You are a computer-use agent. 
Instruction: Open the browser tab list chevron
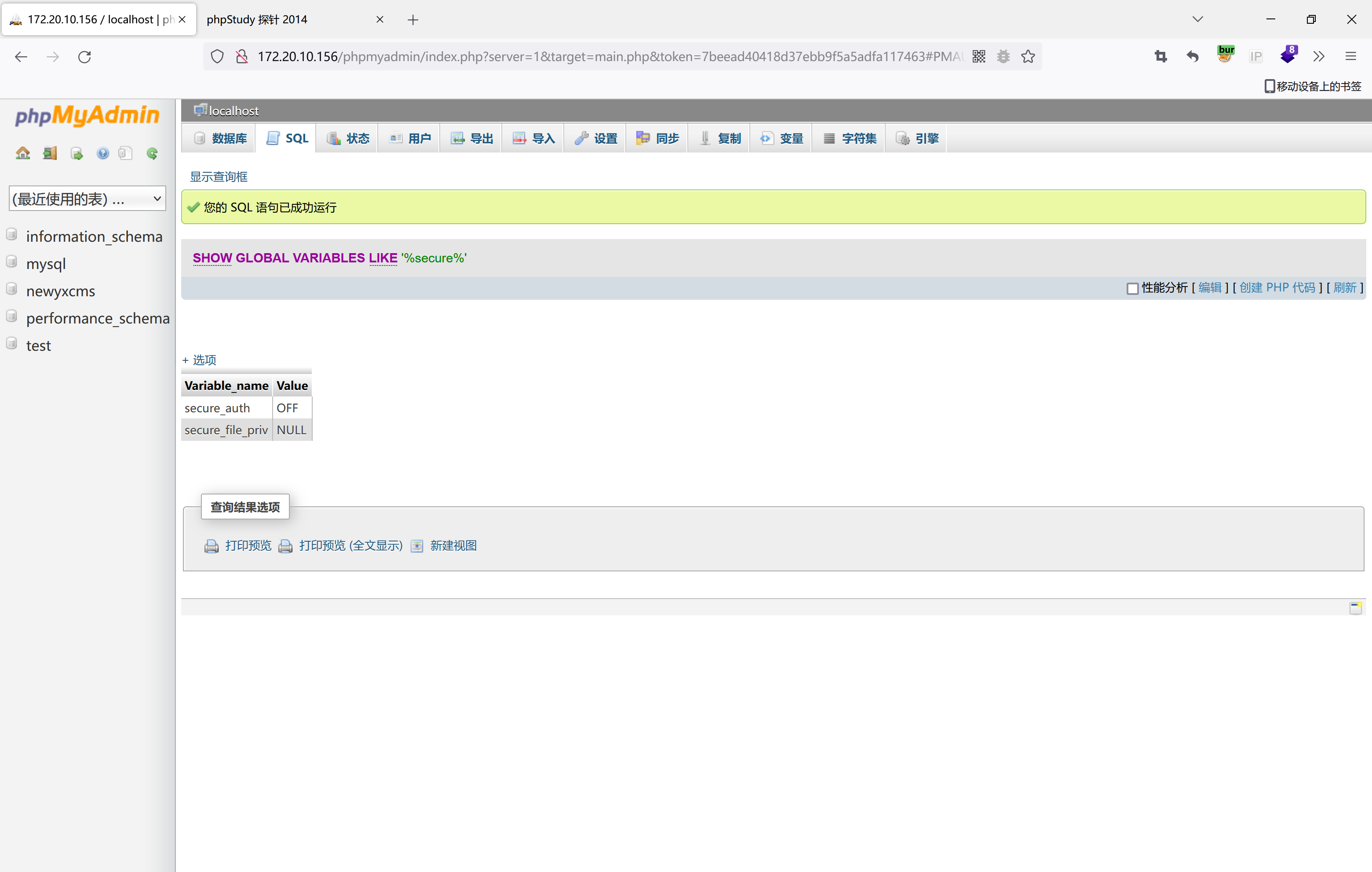(x=1198, y=19)
